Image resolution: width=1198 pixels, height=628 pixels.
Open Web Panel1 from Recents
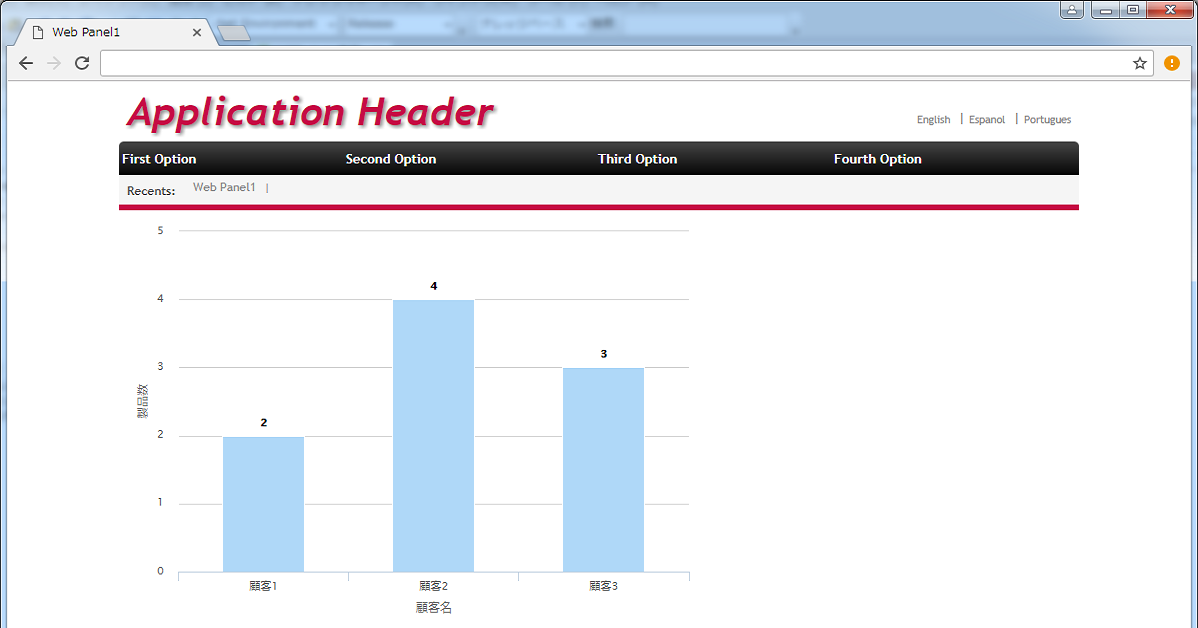click(x=224, y=188)
